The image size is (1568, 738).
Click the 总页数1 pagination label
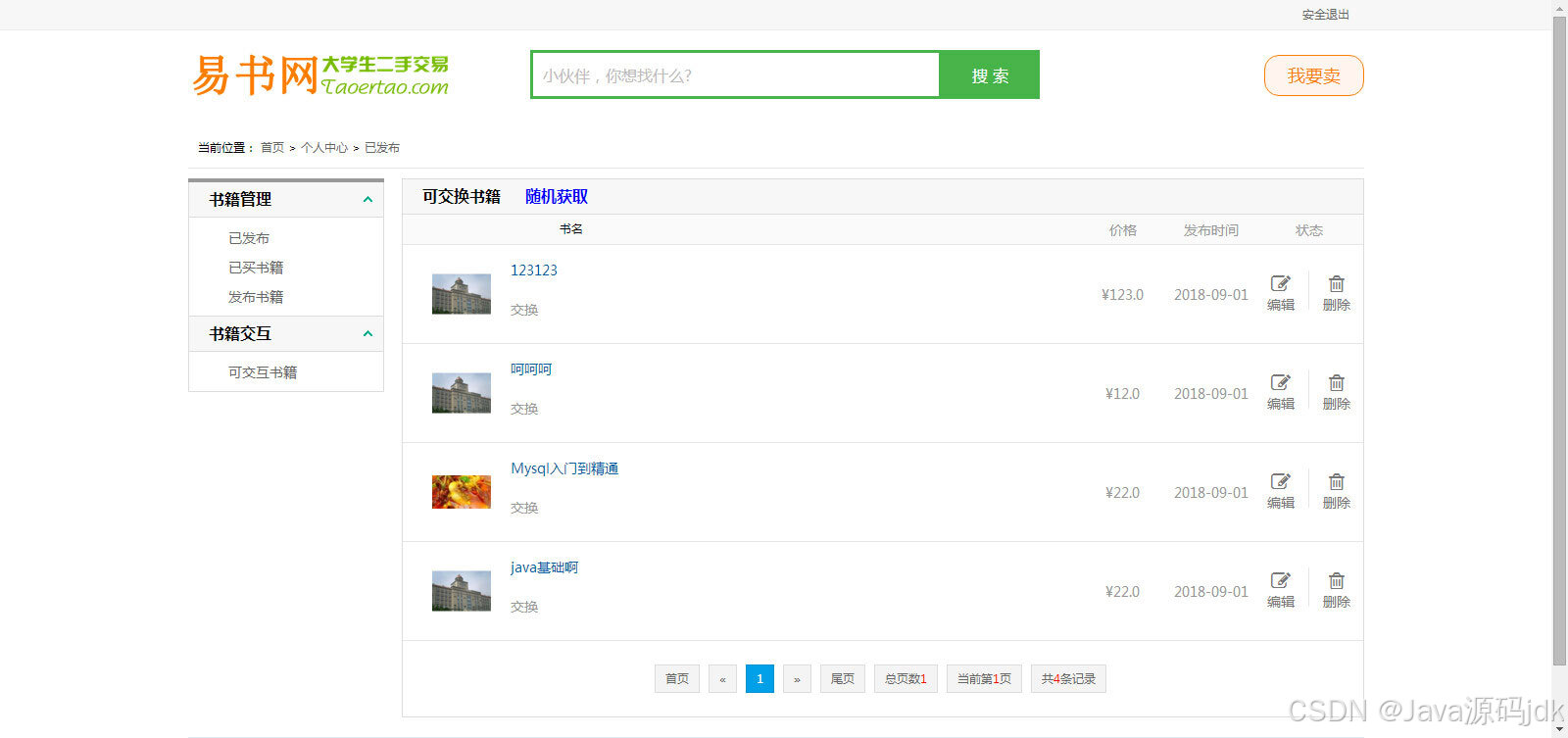coord(906,678)
